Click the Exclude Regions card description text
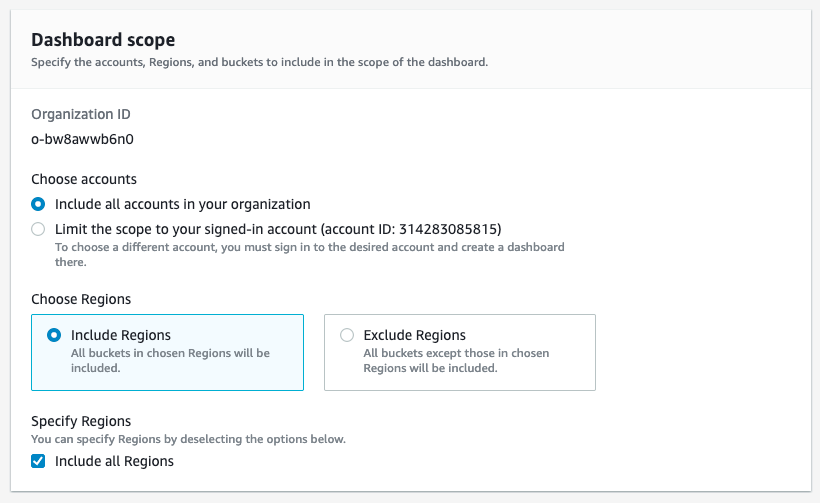Viewport: 820px width, 503px height. [456, 360]
